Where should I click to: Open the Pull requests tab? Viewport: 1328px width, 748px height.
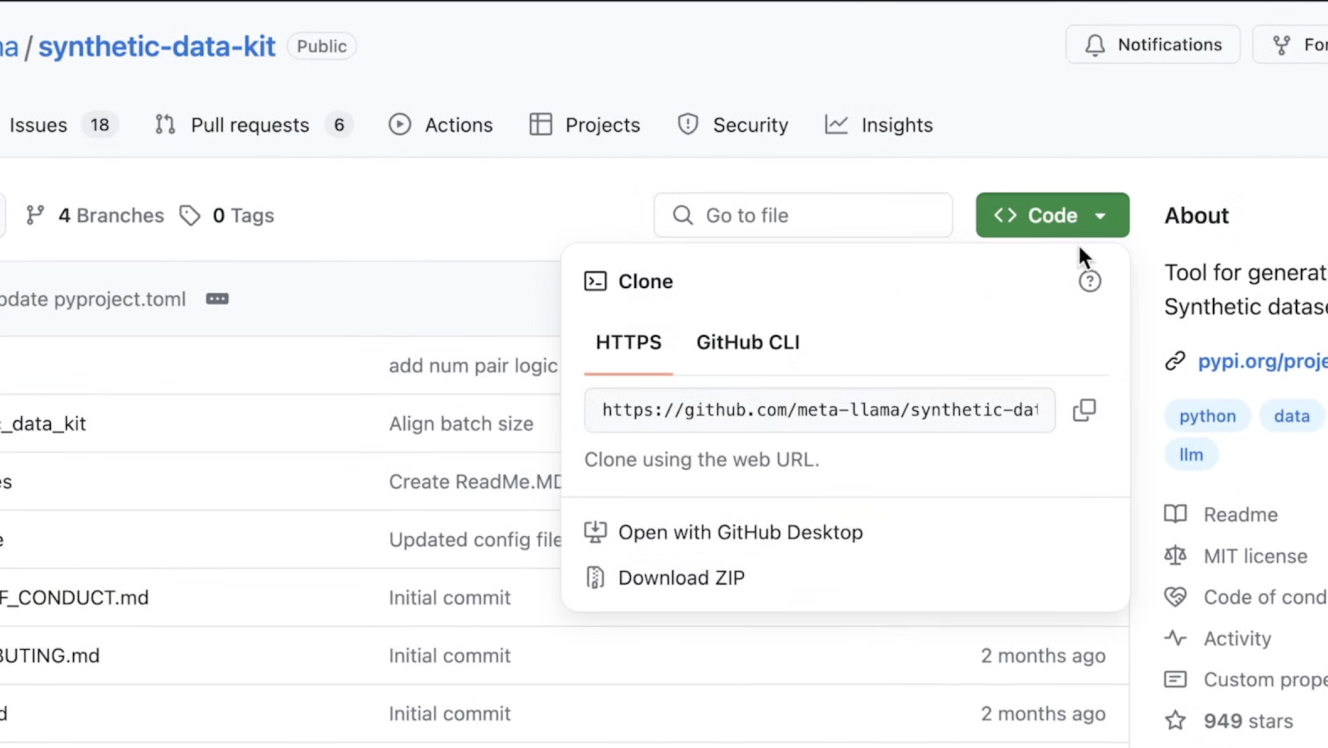tap(254, 125)
